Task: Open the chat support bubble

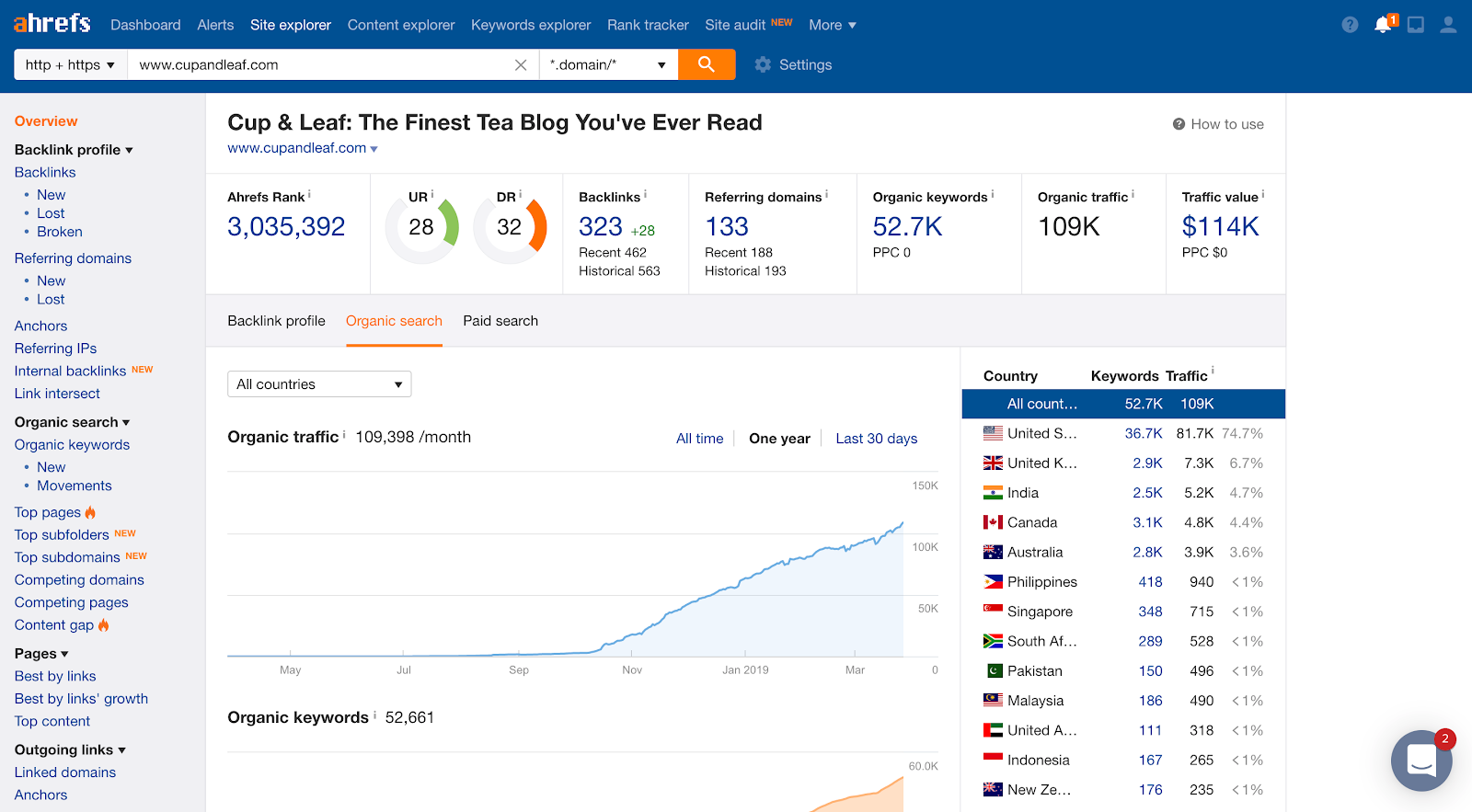Action: click(x=1421, y=761)
